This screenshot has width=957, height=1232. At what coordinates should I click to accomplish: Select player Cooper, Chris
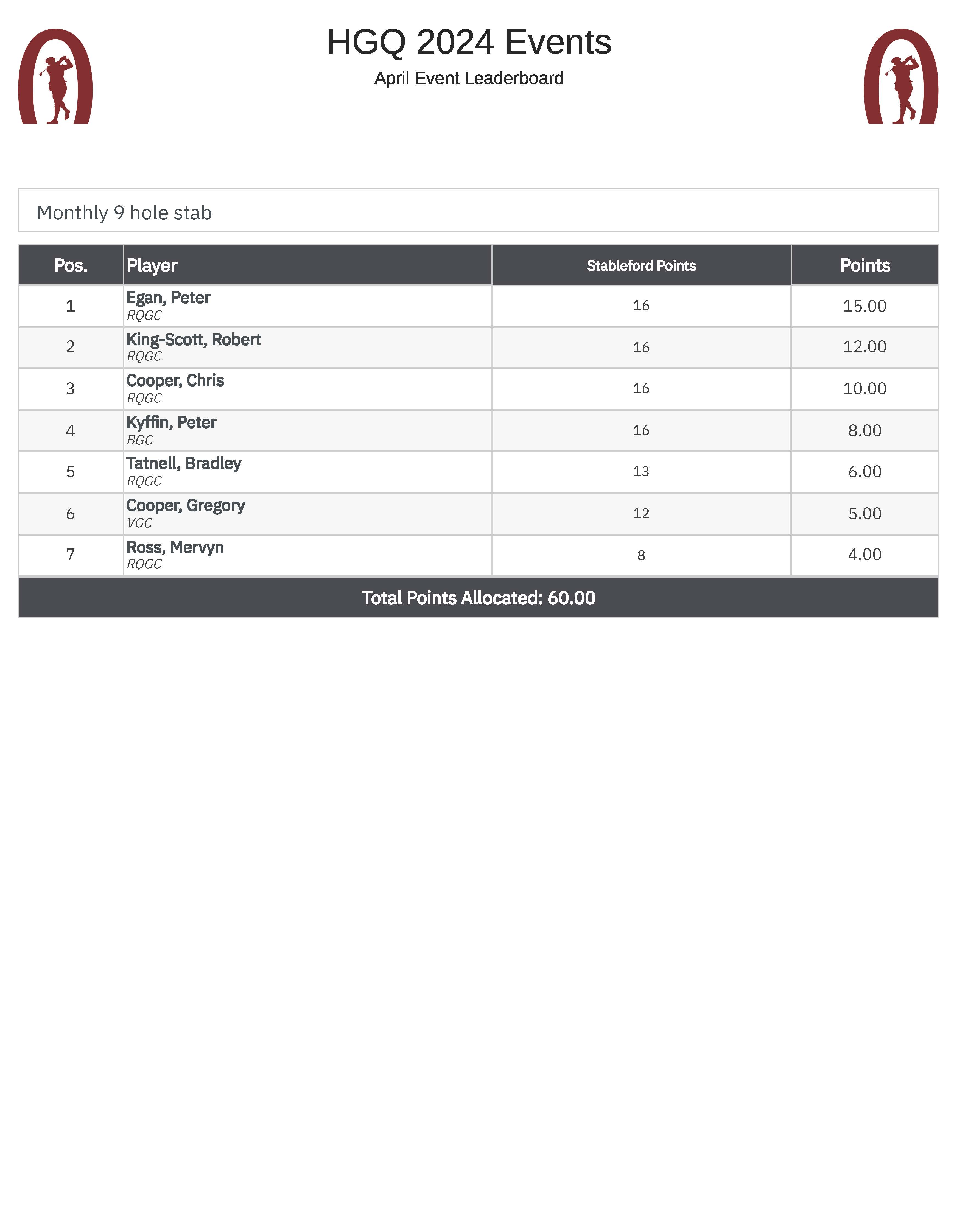175,381
